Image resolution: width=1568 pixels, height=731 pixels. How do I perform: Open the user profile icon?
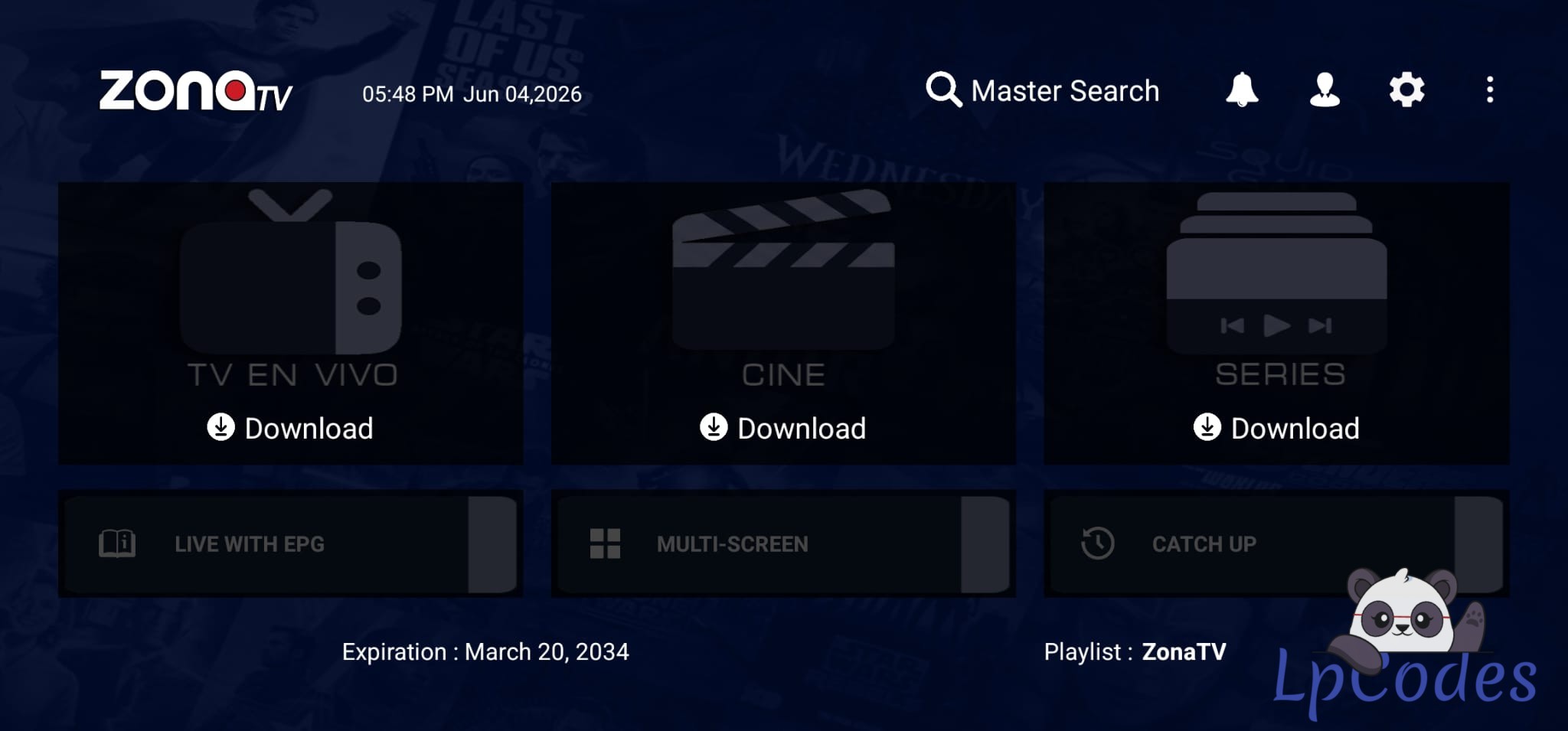(x=1325, y=90)
